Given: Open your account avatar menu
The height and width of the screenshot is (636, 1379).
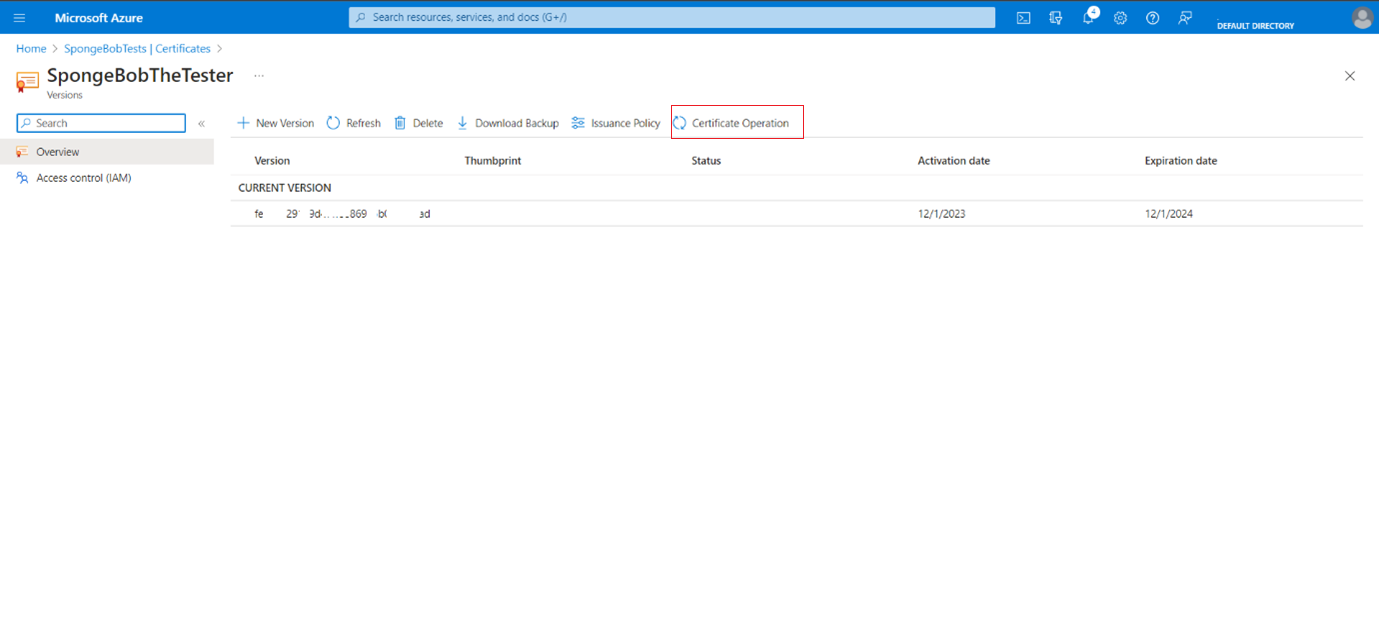Looking at the screenshot, I should 1358,17.
